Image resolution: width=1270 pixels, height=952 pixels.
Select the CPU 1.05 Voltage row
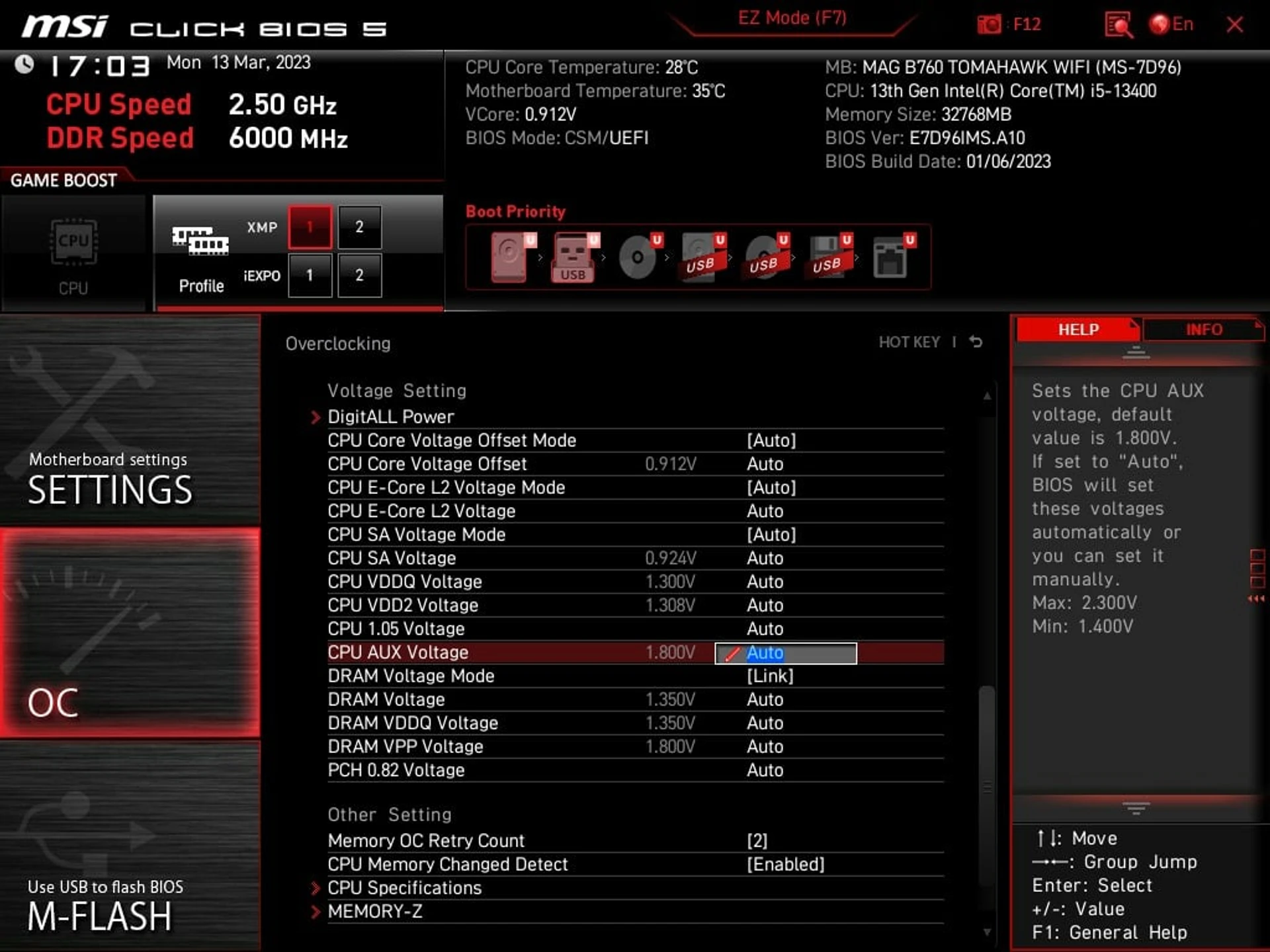(636, 629)
